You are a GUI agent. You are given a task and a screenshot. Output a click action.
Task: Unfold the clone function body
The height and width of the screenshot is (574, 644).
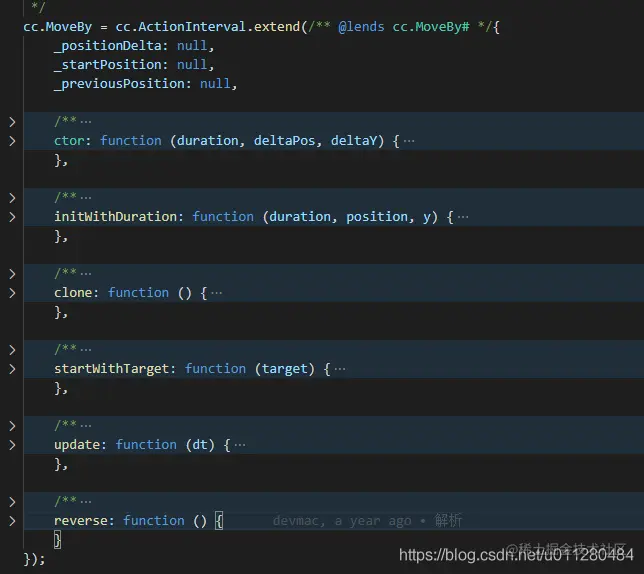coord(12,293)
